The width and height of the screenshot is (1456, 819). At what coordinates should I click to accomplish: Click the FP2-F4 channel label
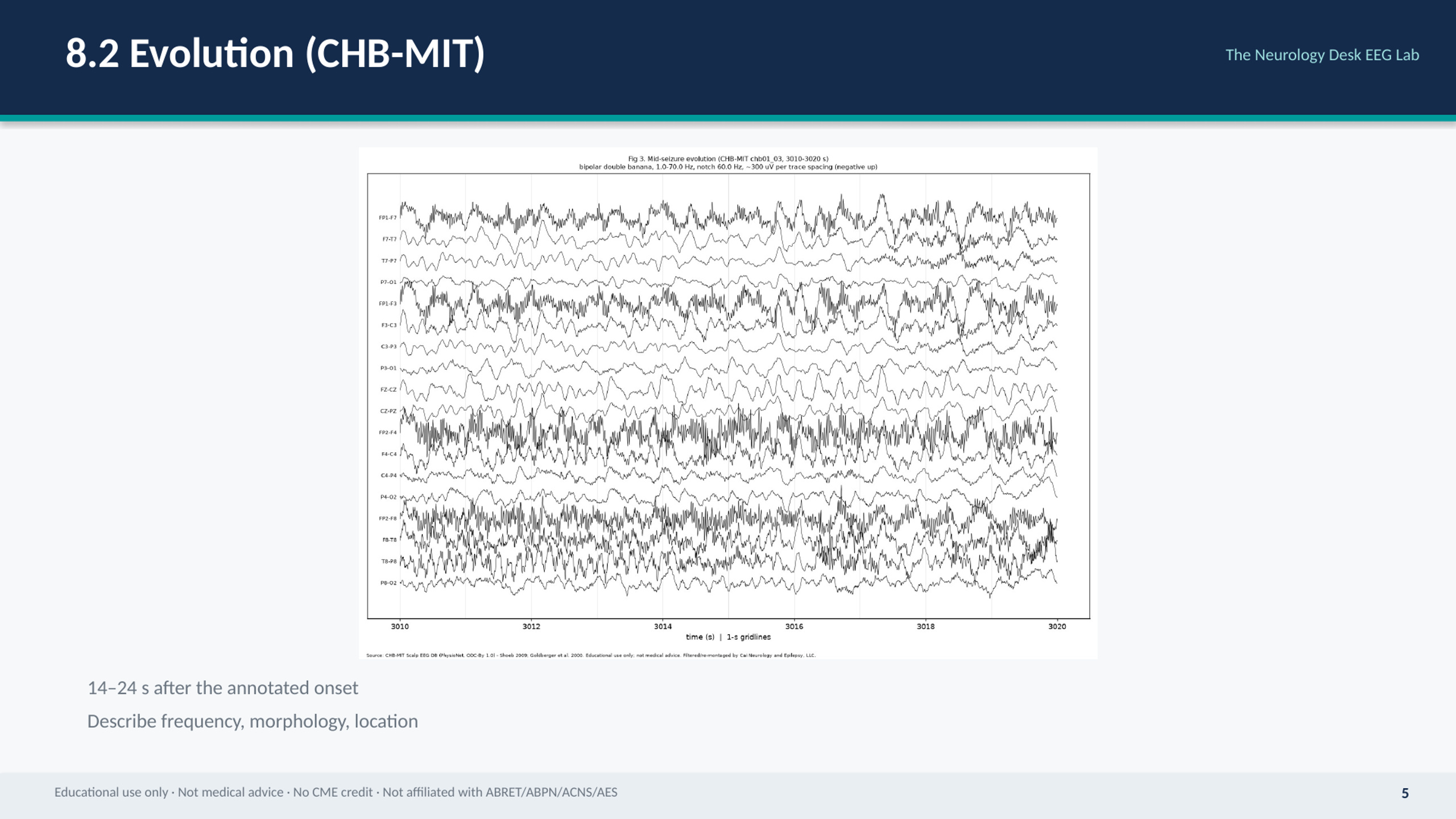tap(388, 433)
